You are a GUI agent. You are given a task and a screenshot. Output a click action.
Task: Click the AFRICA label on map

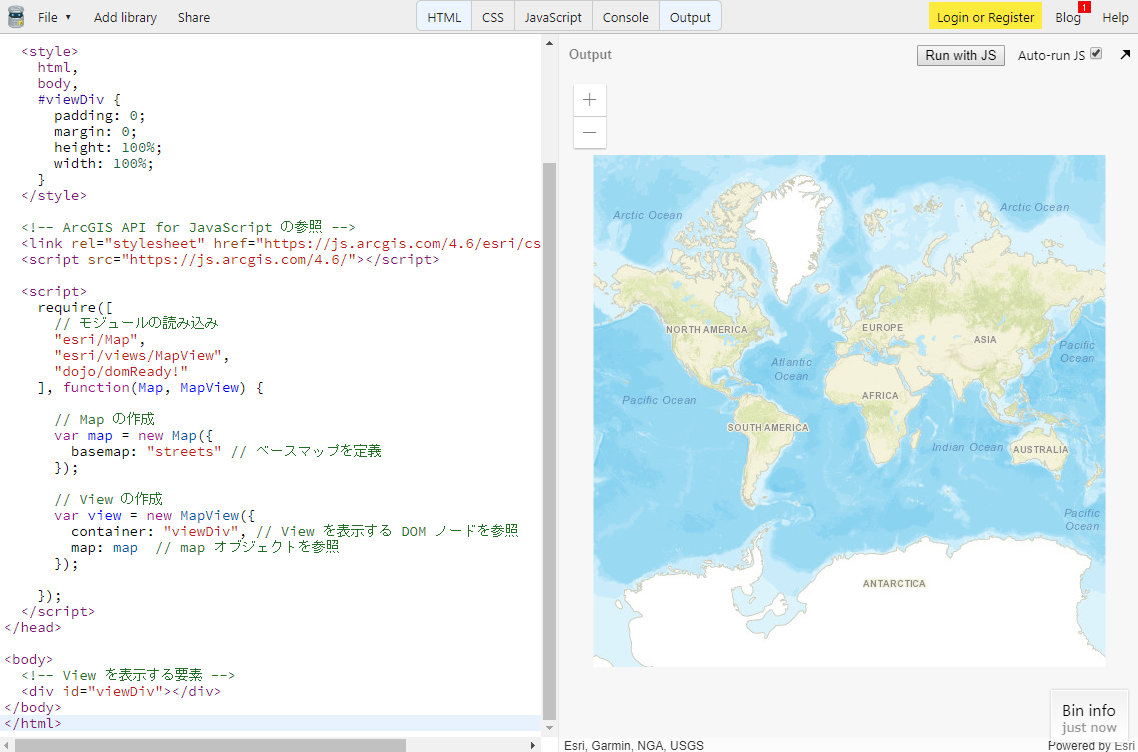click(880, 396)
